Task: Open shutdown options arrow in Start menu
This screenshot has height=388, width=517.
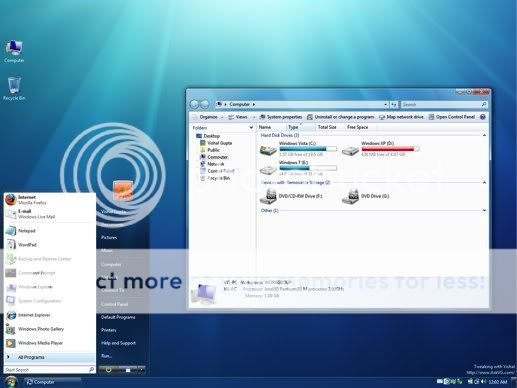Action: (142, 370)
